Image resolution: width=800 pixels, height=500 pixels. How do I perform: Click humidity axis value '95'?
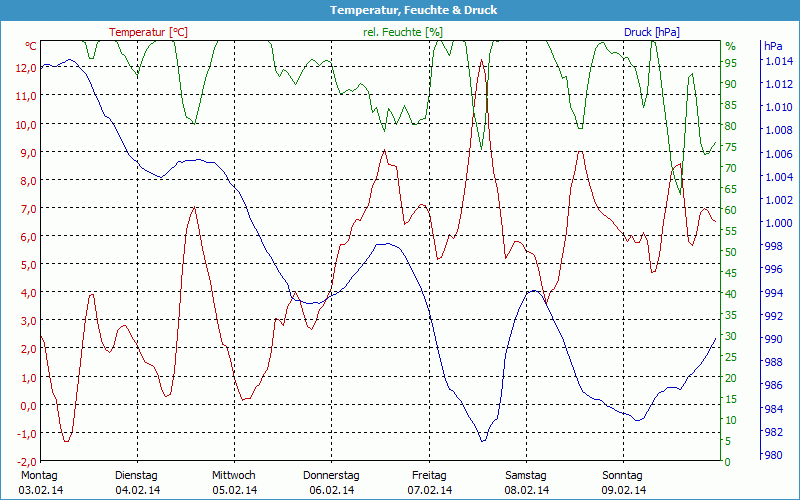tap(731, 62)
